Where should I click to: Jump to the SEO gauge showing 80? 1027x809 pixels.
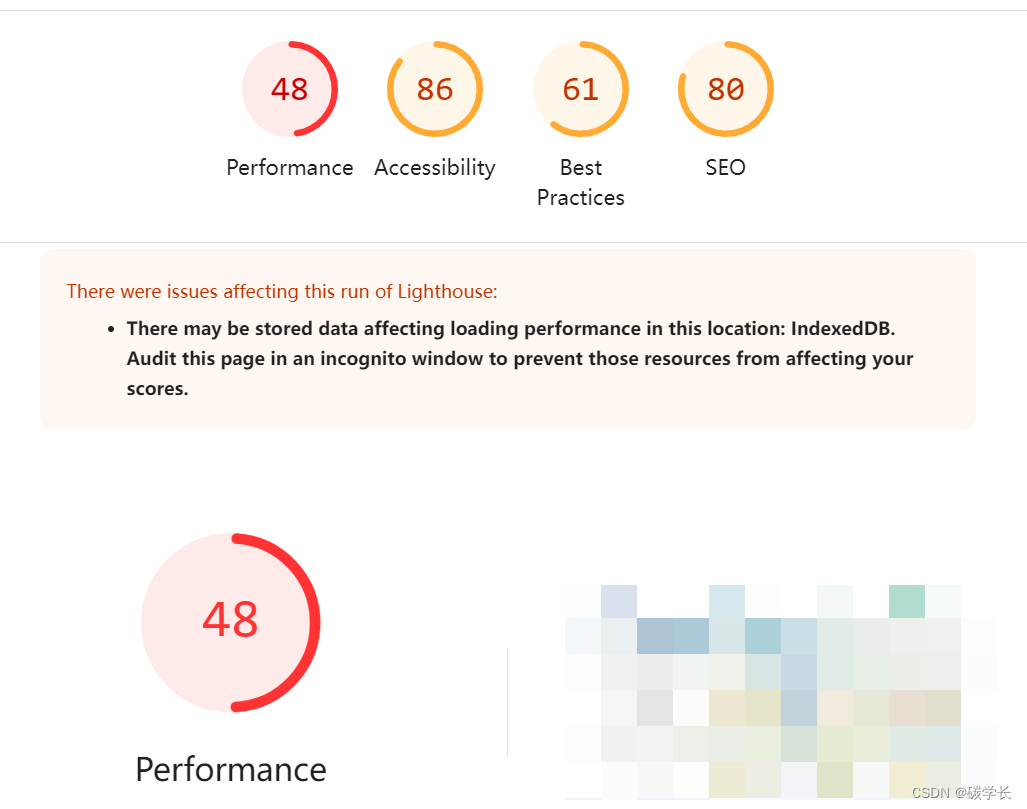click(726, 89)
